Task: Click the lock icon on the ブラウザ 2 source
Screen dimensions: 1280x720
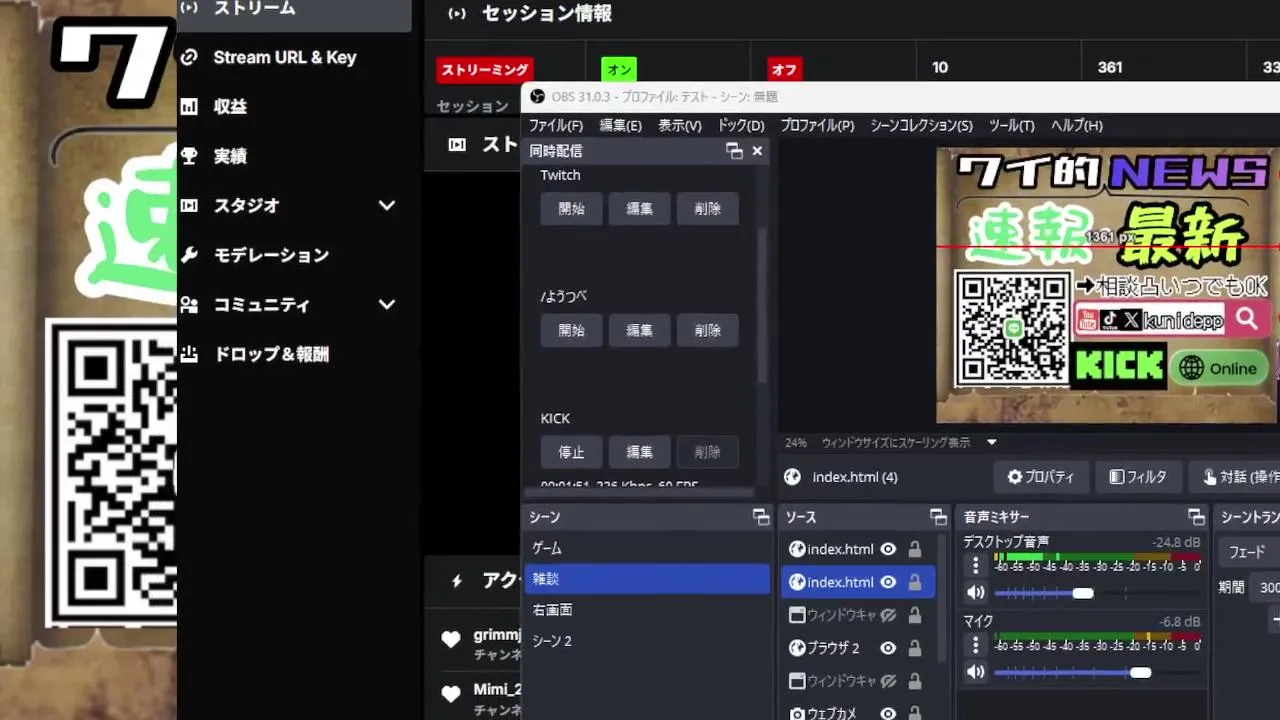Action: [x=914, y=648]
